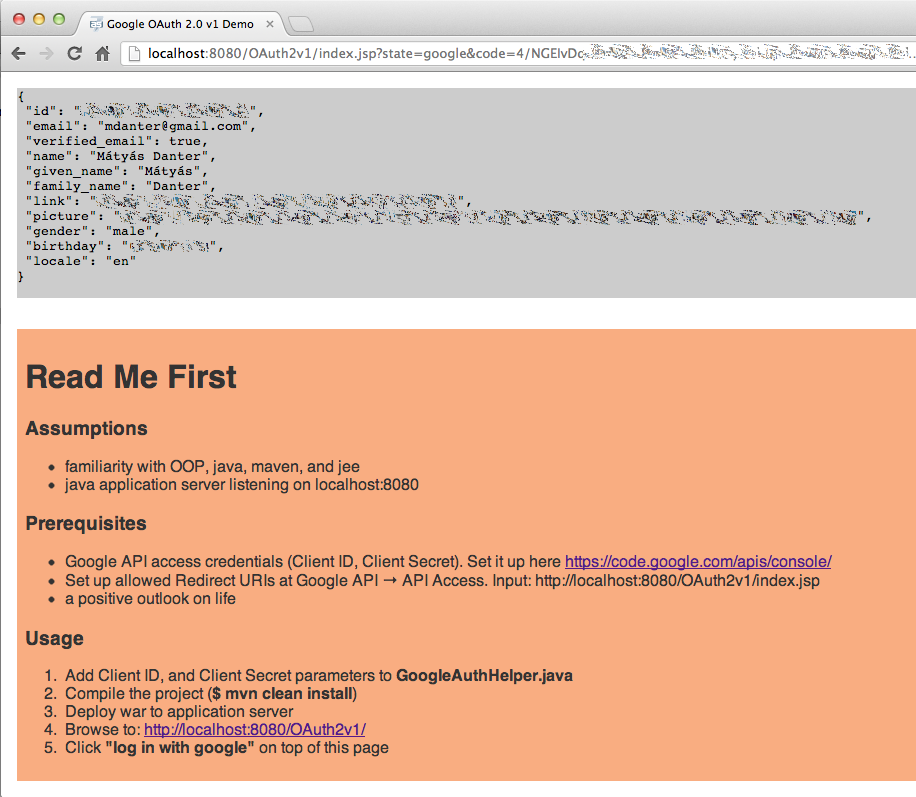Click the "GoogleAuthHelper.java" bold text
916x797 pixels.
(484, 675)
